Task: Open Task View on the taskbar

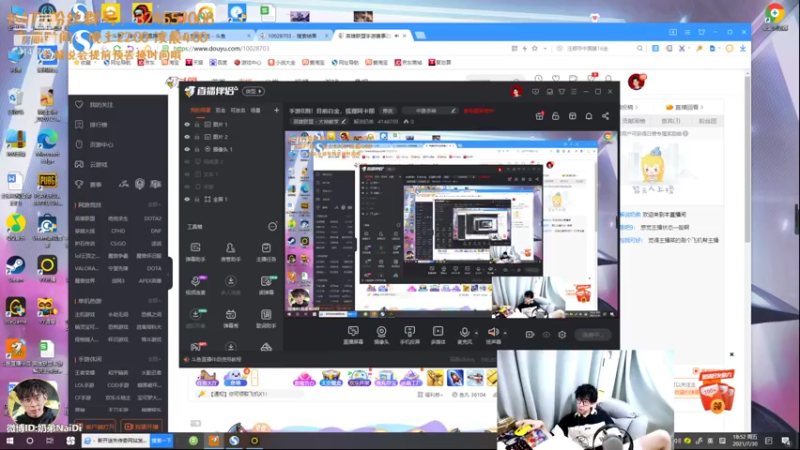Action: pos(49,440)
